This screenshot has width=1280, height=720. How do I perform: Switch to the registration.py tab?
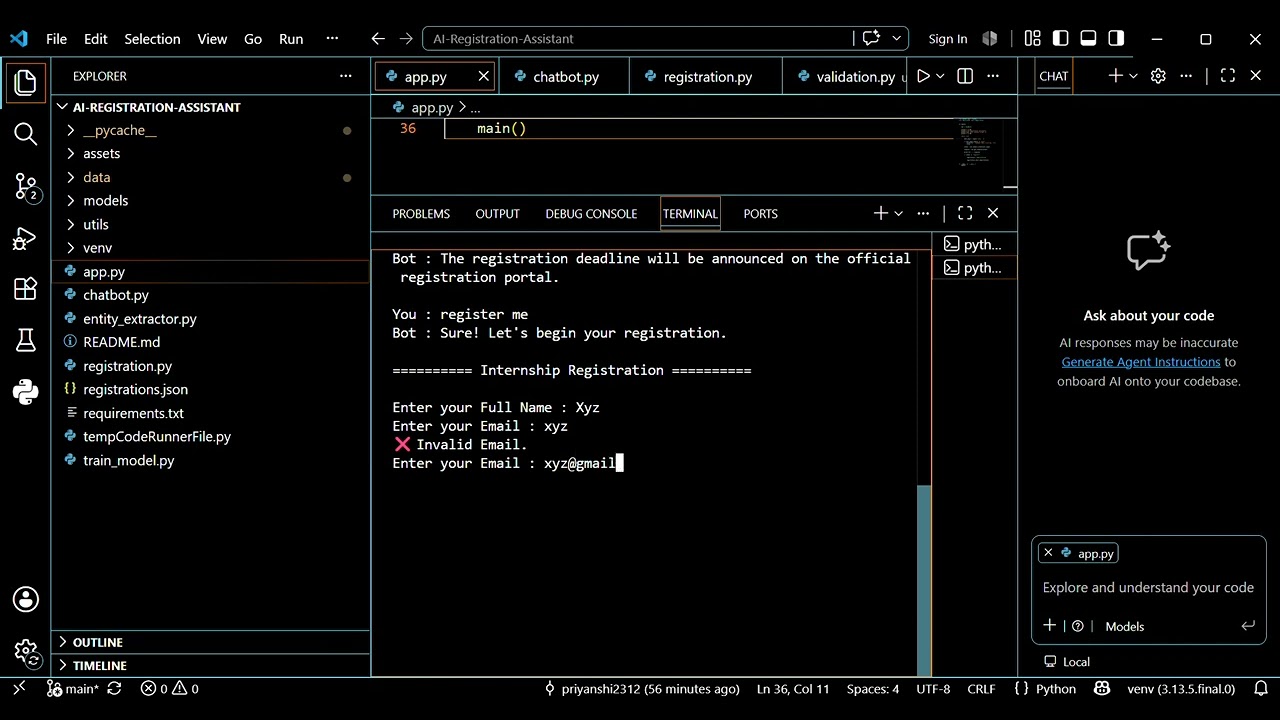(706, 77)
